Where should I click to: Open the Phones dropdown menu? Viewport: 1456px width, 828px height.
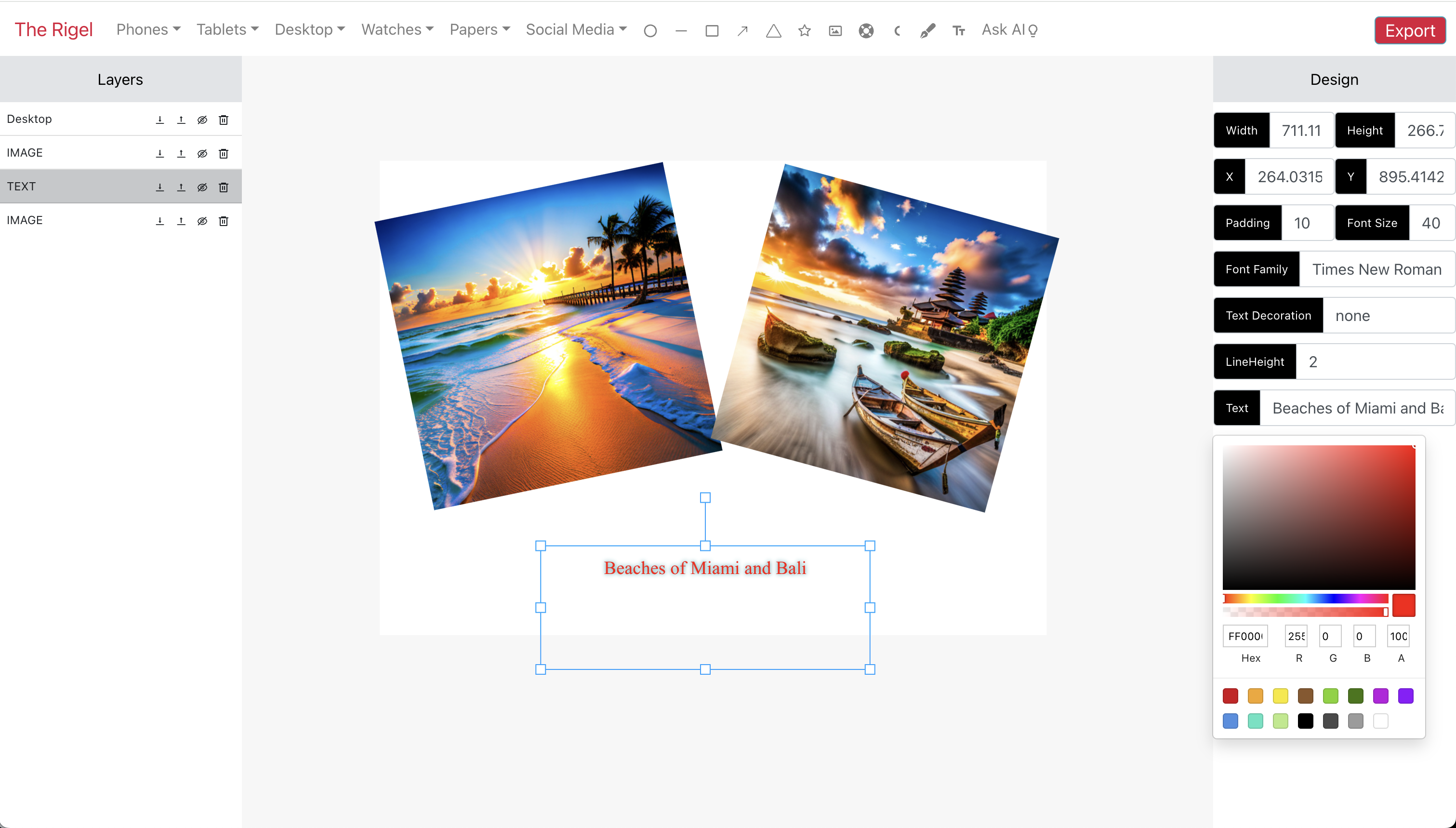click(148, 29)
